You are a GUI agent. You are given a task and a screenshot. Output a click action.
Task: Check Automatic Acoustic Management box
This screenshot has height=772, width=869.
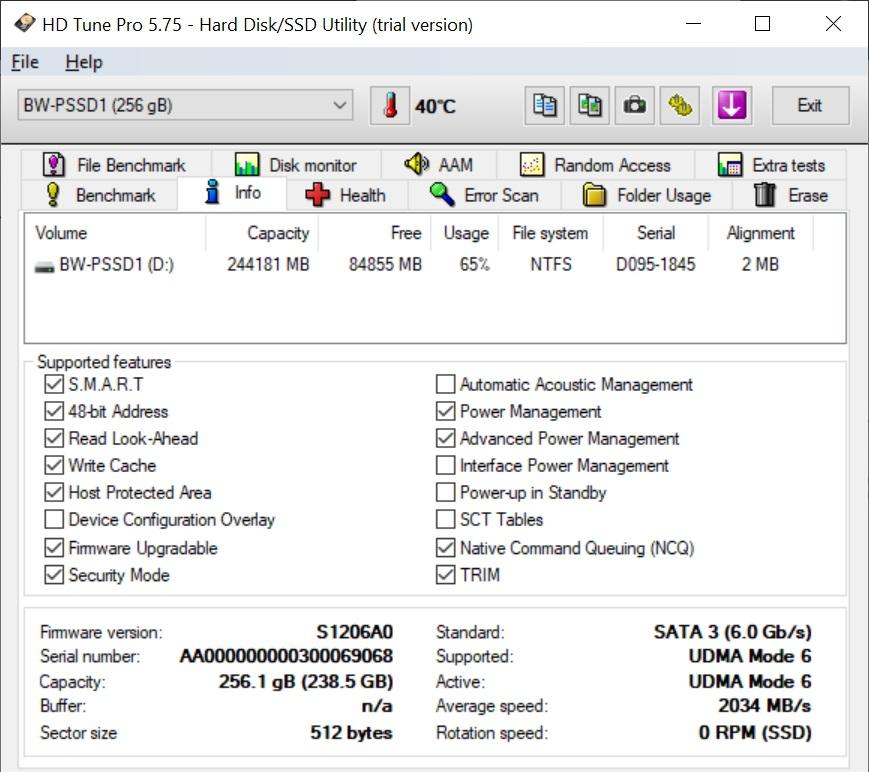(x=446, y=385)
